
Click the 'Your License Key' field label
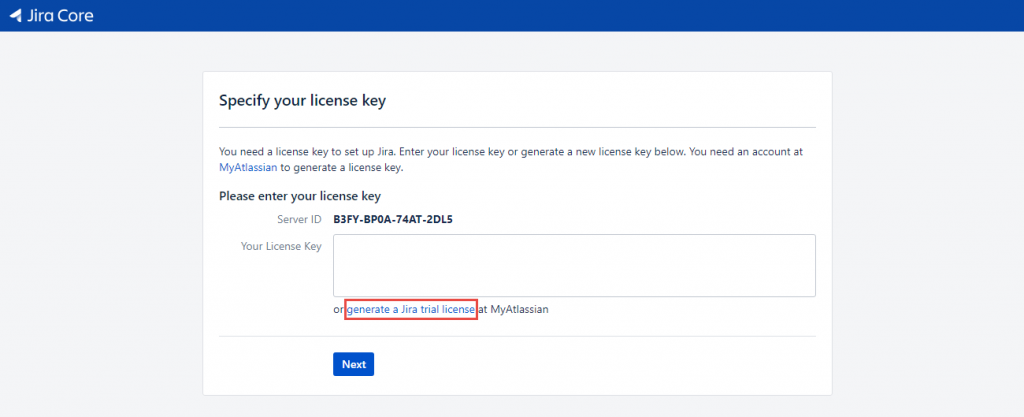pyautogui.click(x=281, y=246)
